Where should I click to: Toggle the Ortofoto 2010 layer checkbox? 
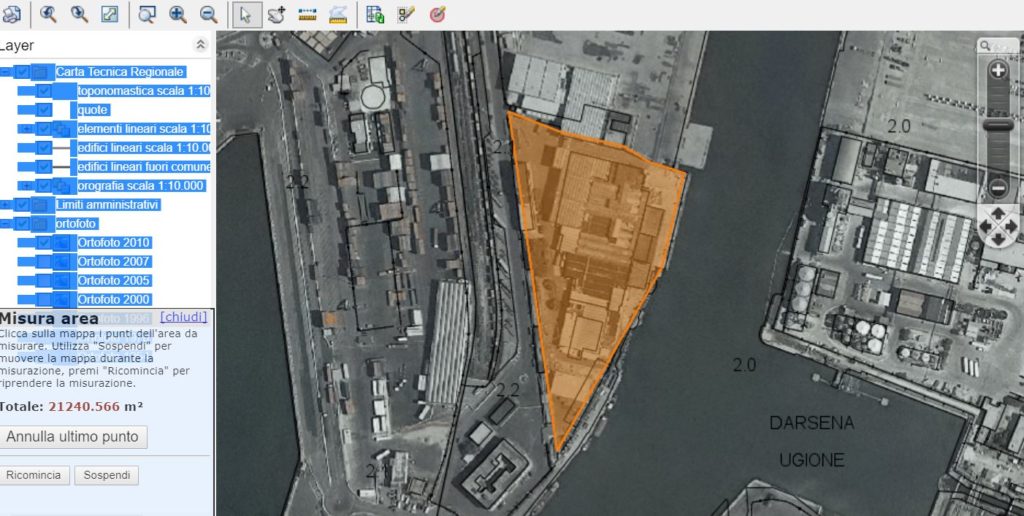44,243
